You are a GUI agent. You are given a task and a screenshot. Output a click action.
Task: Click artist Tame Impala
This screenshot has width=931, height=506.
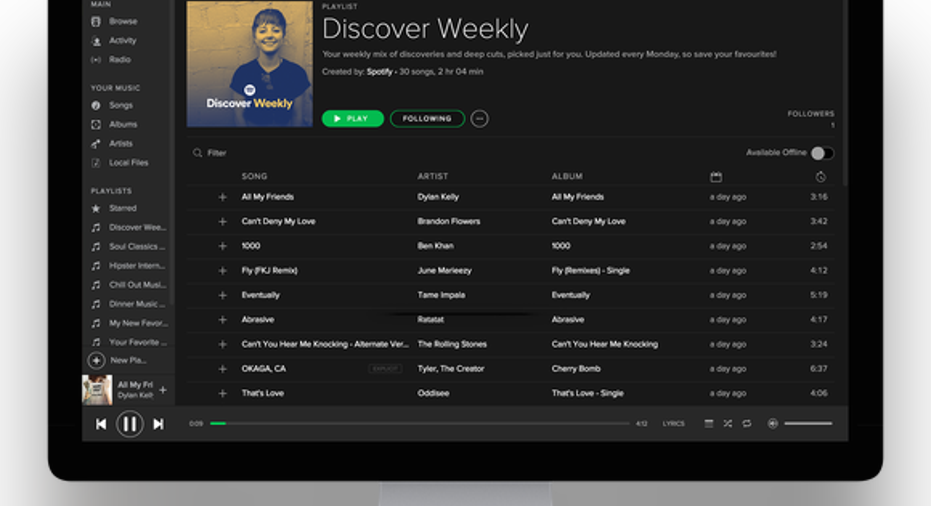pyautogui.click(x=441, y=295)
